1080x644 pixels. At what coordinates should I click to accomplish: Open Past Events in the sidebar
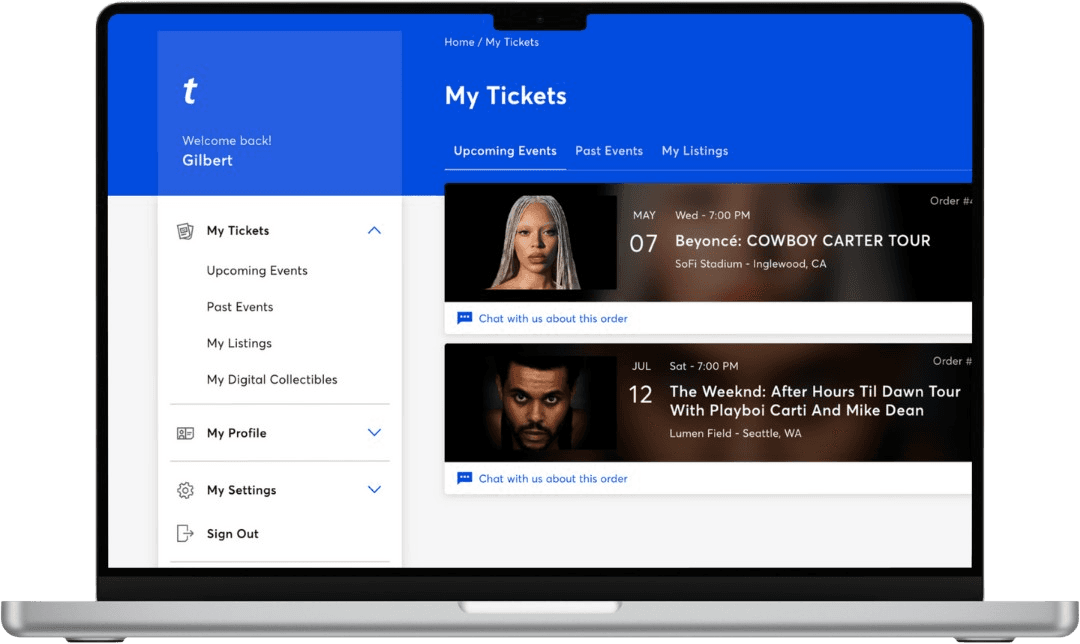click(240, 307)
